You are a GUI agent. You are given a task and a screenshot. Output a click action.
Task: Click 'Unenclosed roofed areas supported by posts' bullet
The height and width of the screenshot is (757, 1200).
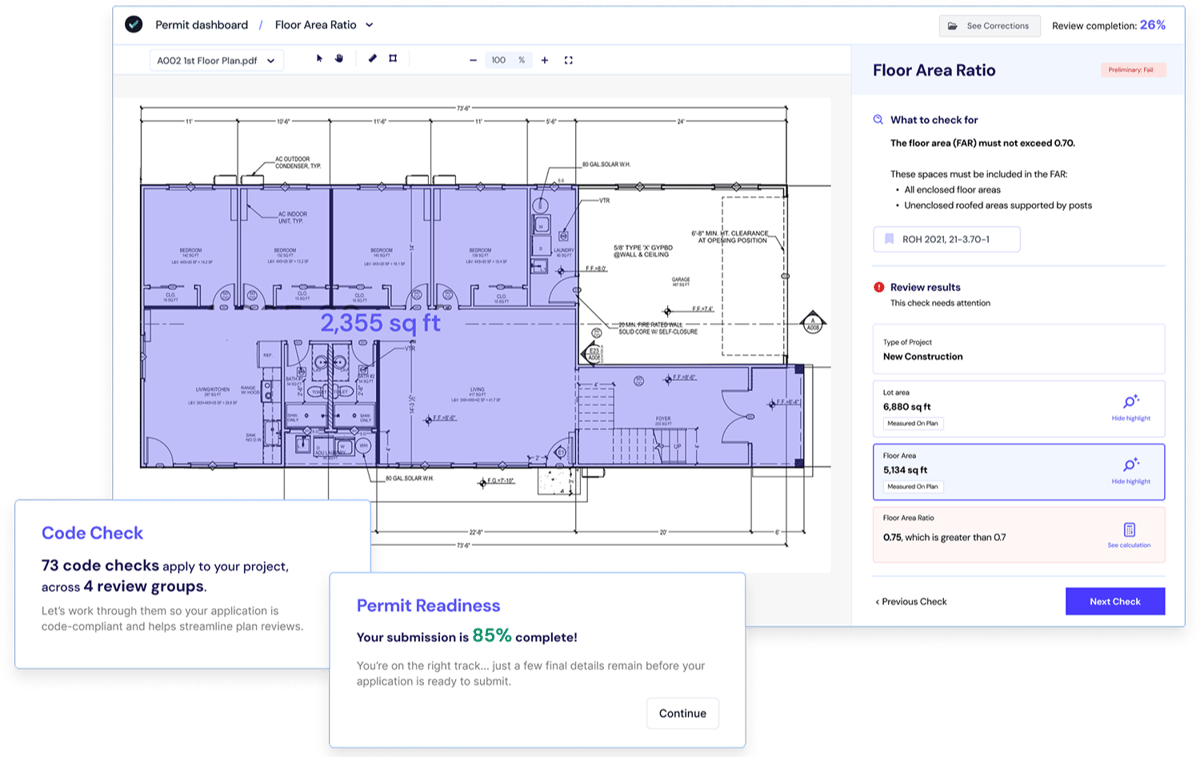coord(998,206)
